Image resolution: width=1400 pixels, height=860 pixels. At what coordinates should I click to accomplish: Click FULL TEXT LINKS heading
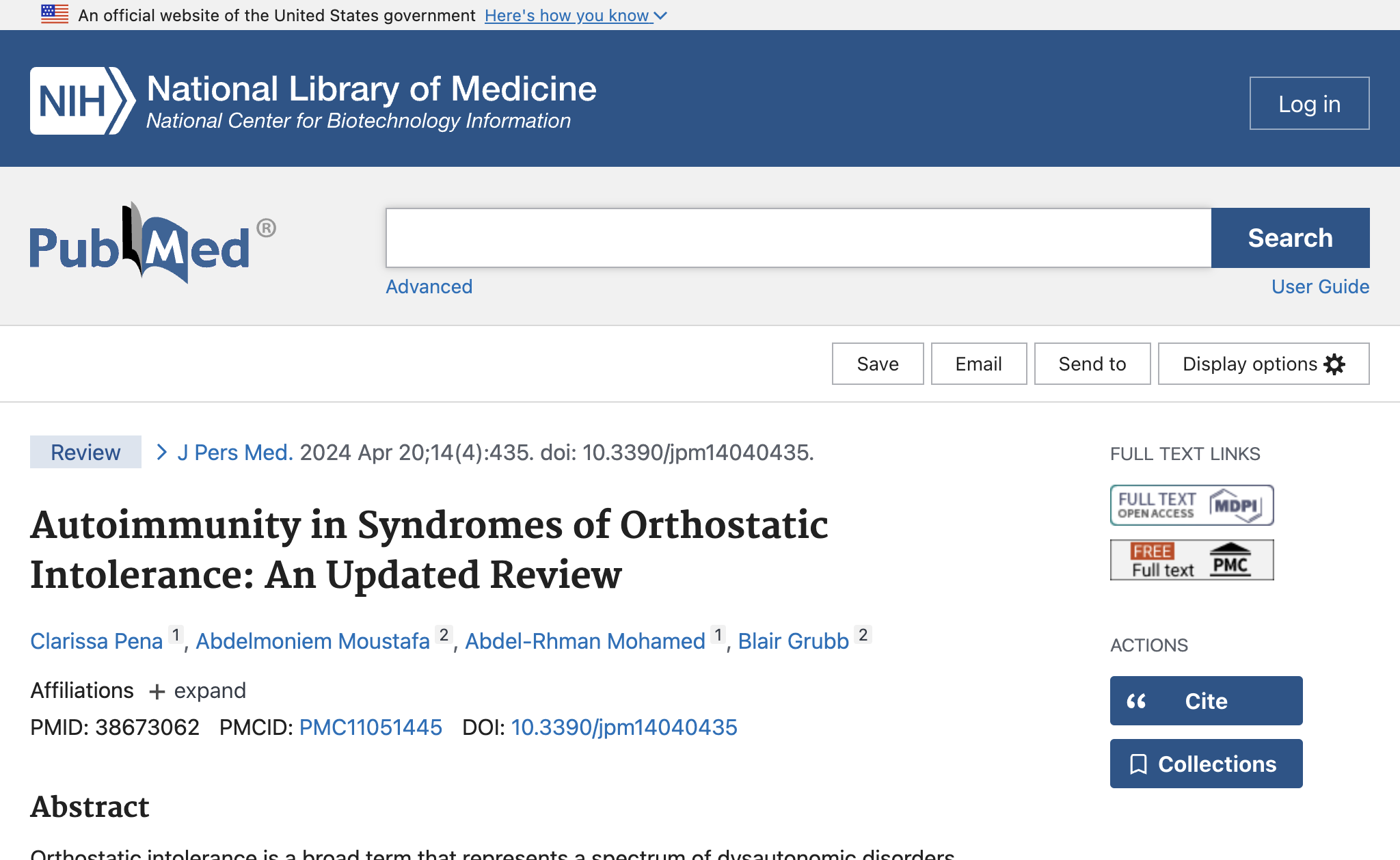pos(1185,454)
